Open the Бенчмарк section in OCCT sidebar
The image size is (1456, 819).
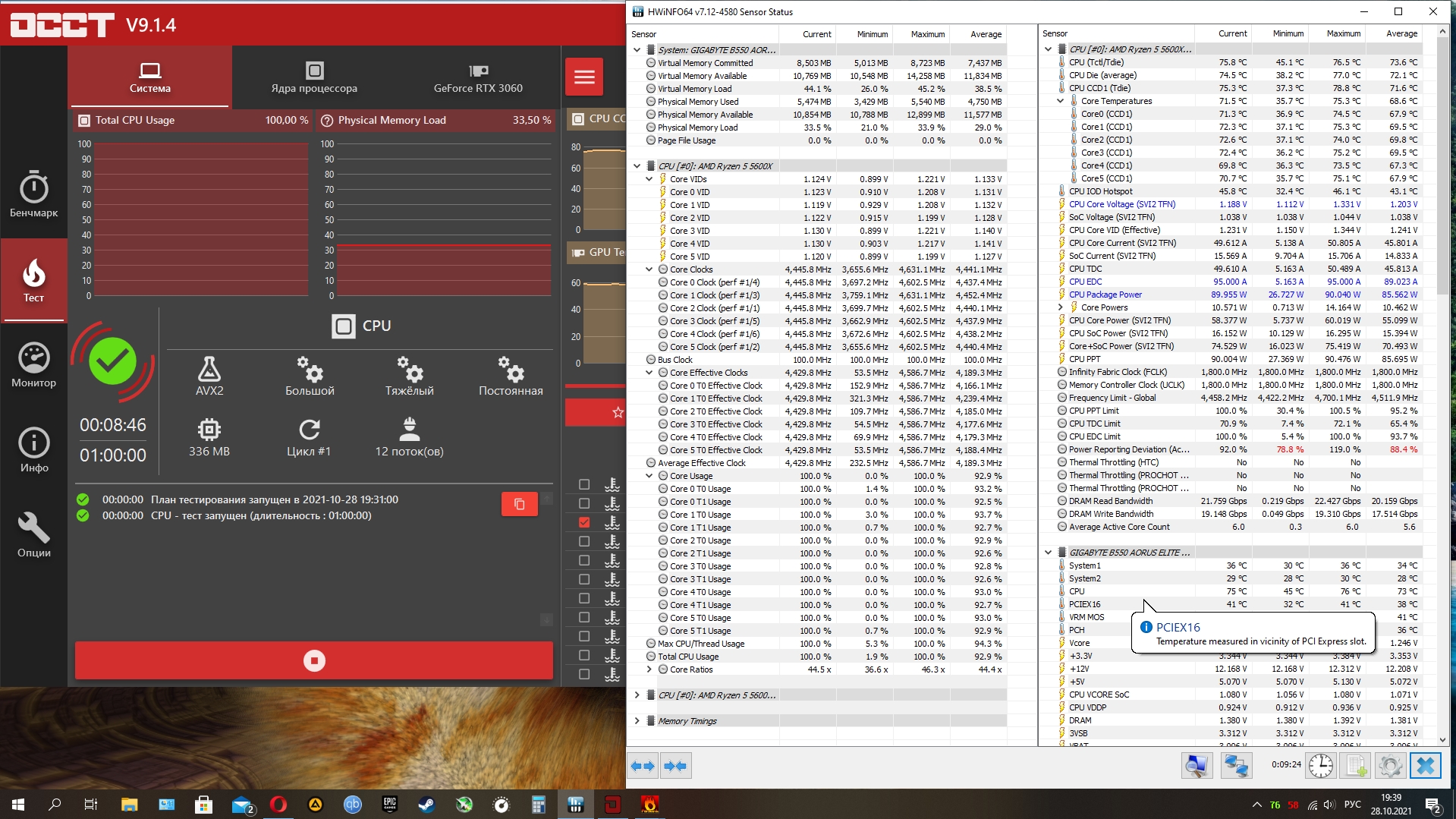click(x=33, y=194)
